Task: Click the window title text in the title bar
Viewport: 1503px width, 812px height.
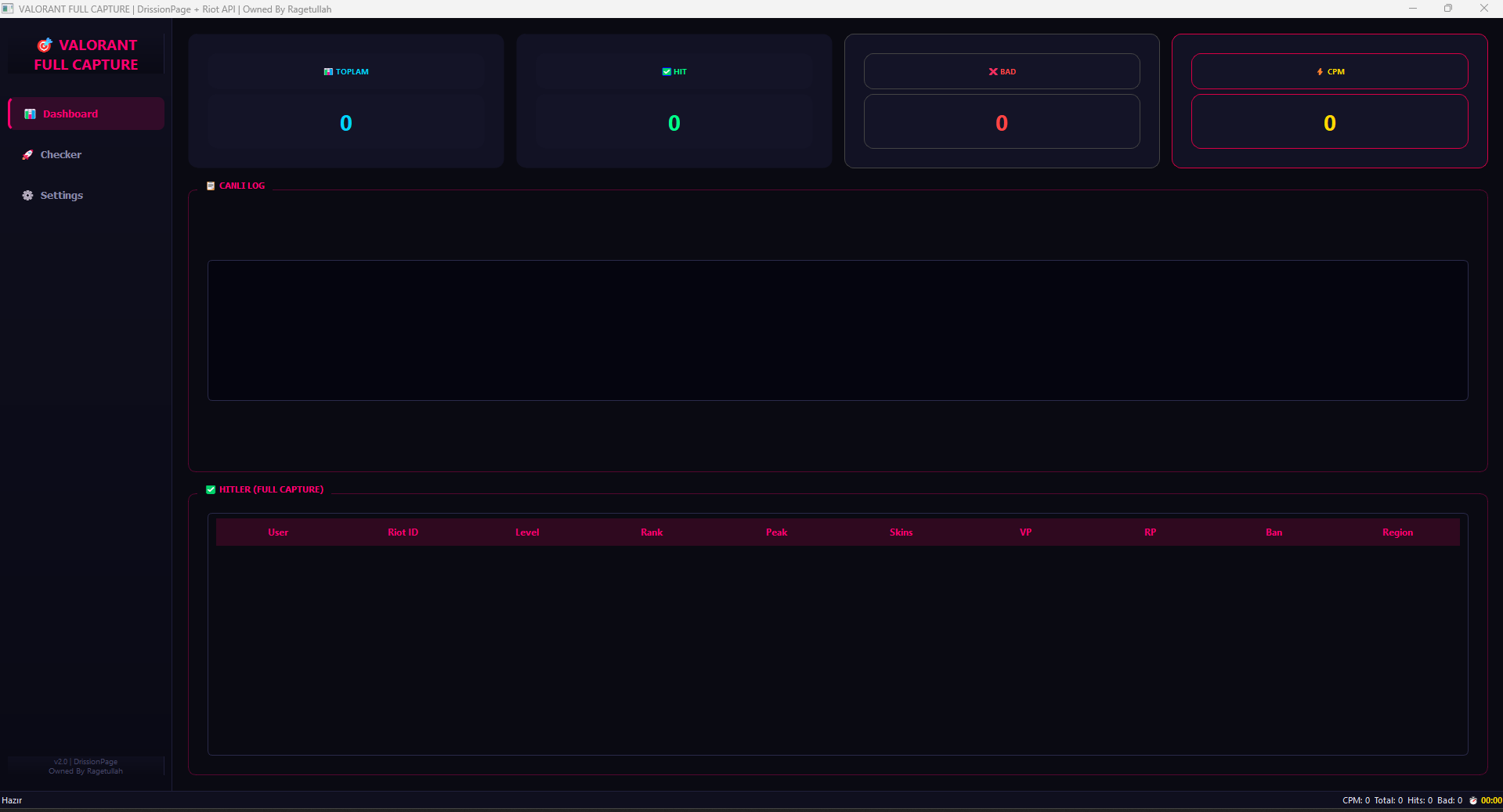Action: click(175, 9)
